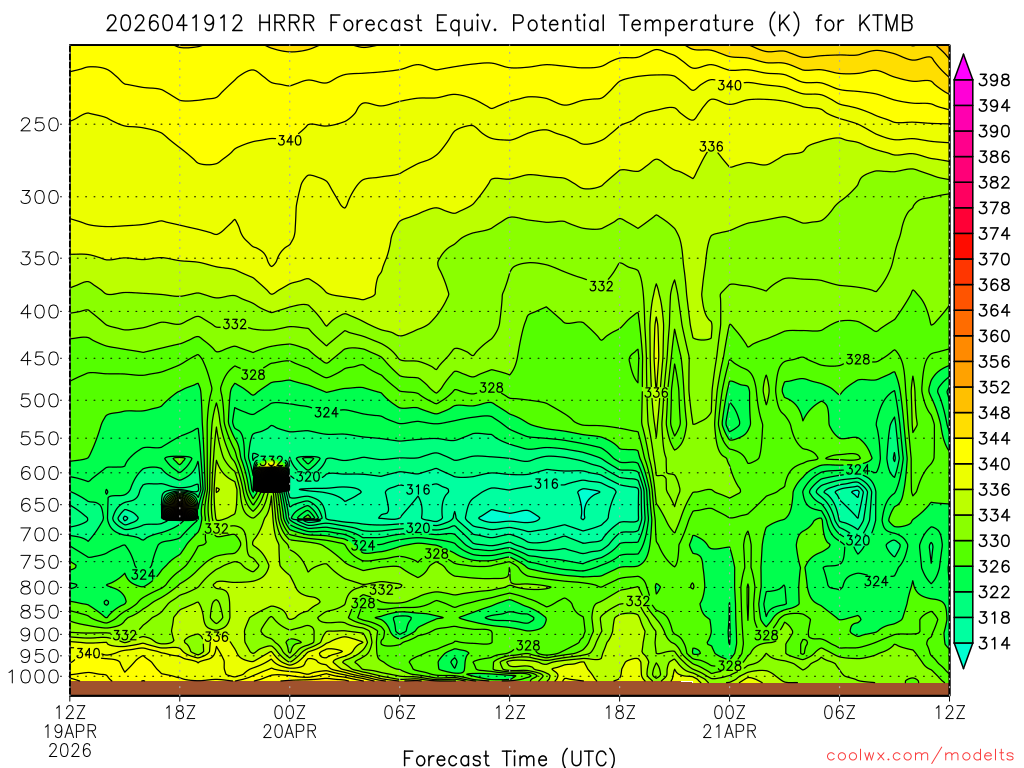The width and height of the screenshot is (1024, 768).
Task: Select the 394 color scale value
Action: 994,106
